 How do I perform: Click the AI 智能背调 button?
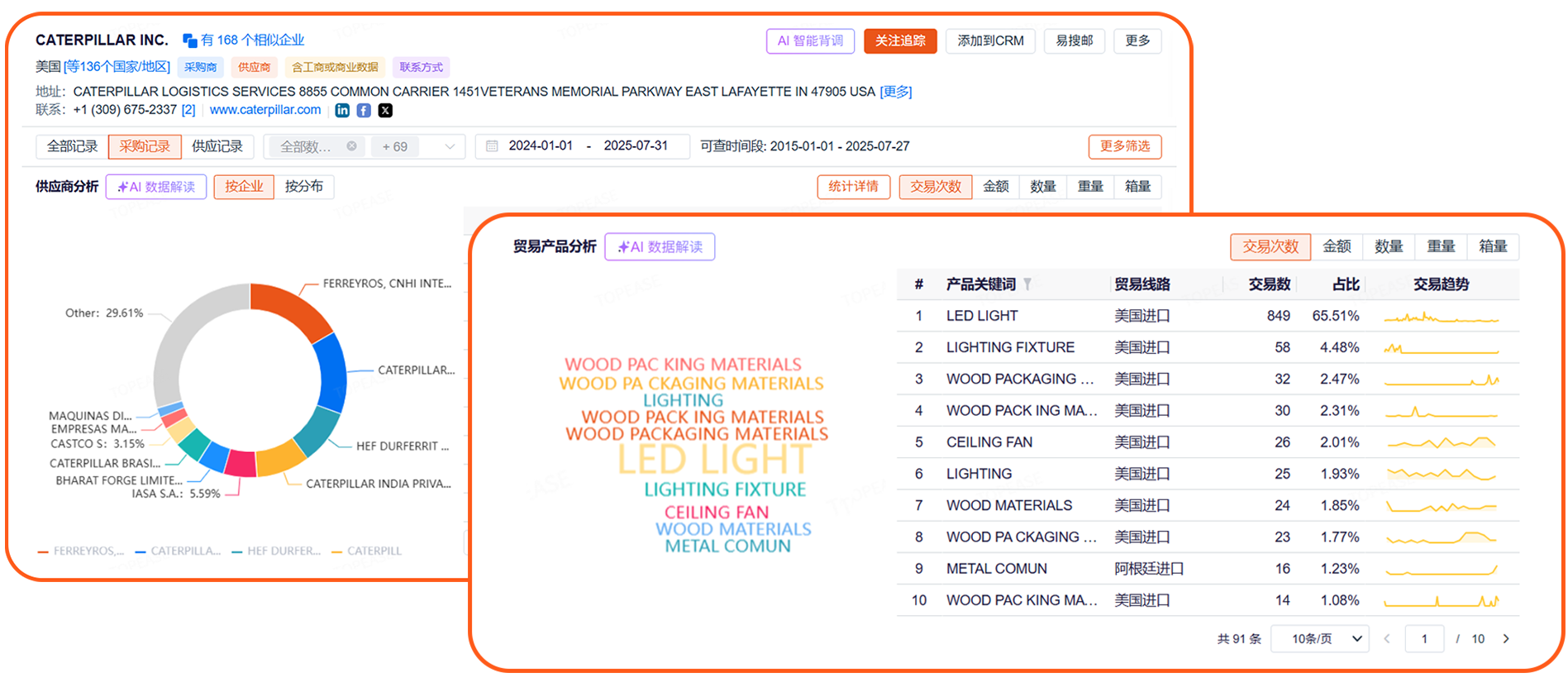(810, 41)
